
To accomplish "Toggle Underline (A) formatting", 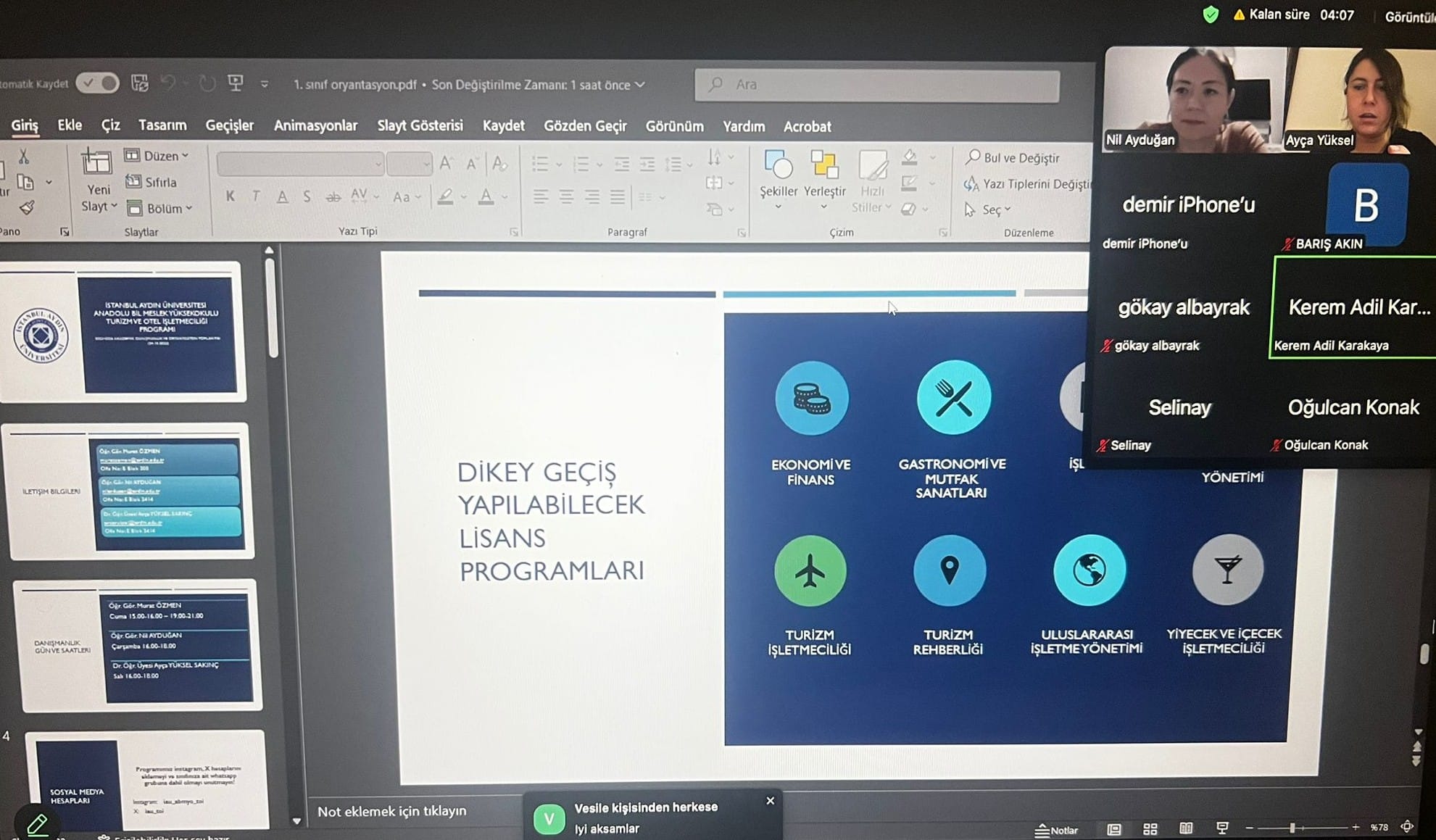I will [282, 196].
